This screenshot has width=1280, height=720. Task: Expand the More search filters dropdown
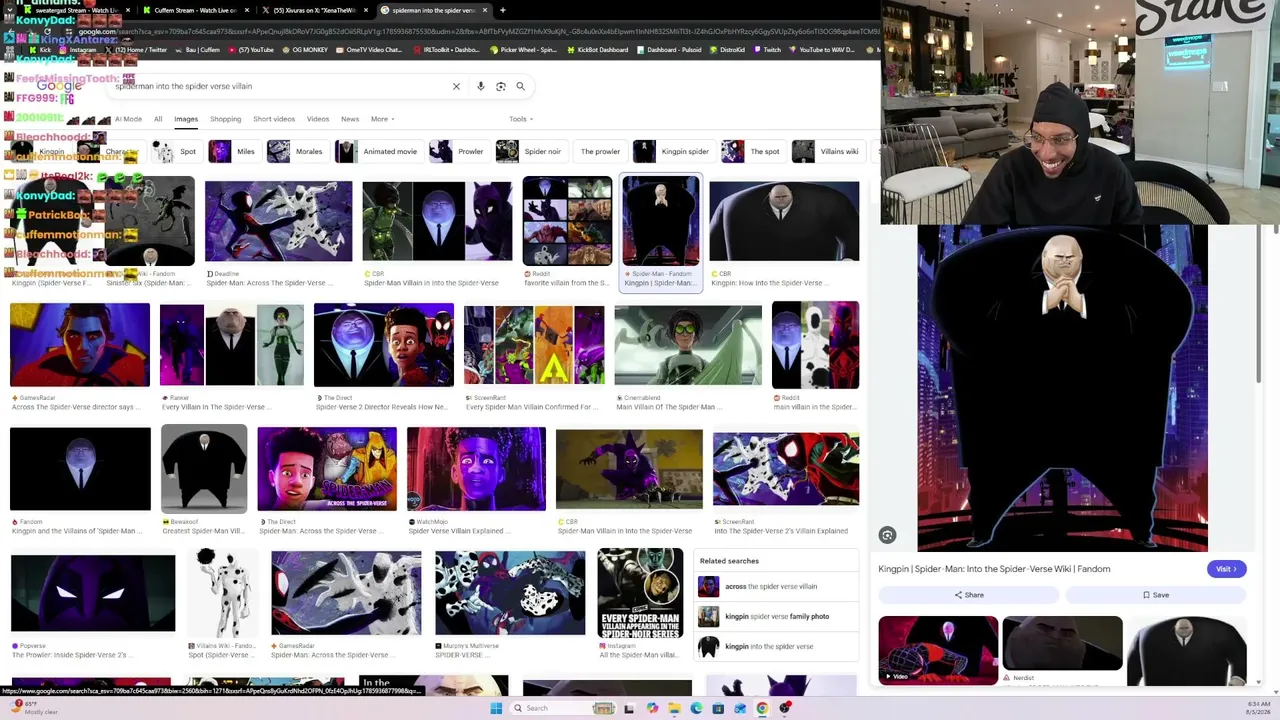382,119
